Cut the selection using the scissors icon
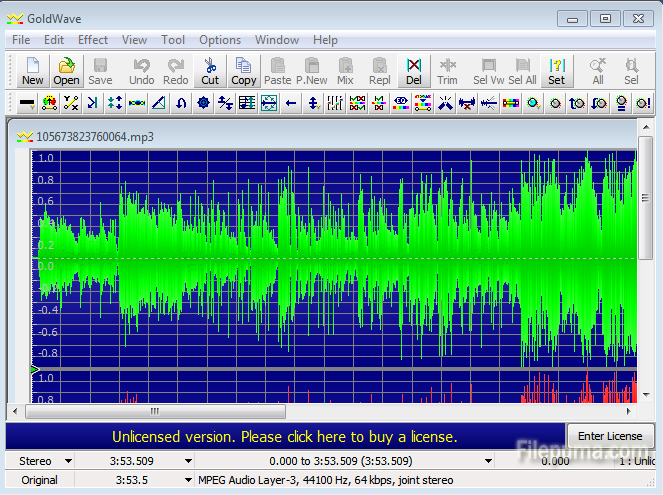This screenshot has height=495, width=663. (210, 71)
